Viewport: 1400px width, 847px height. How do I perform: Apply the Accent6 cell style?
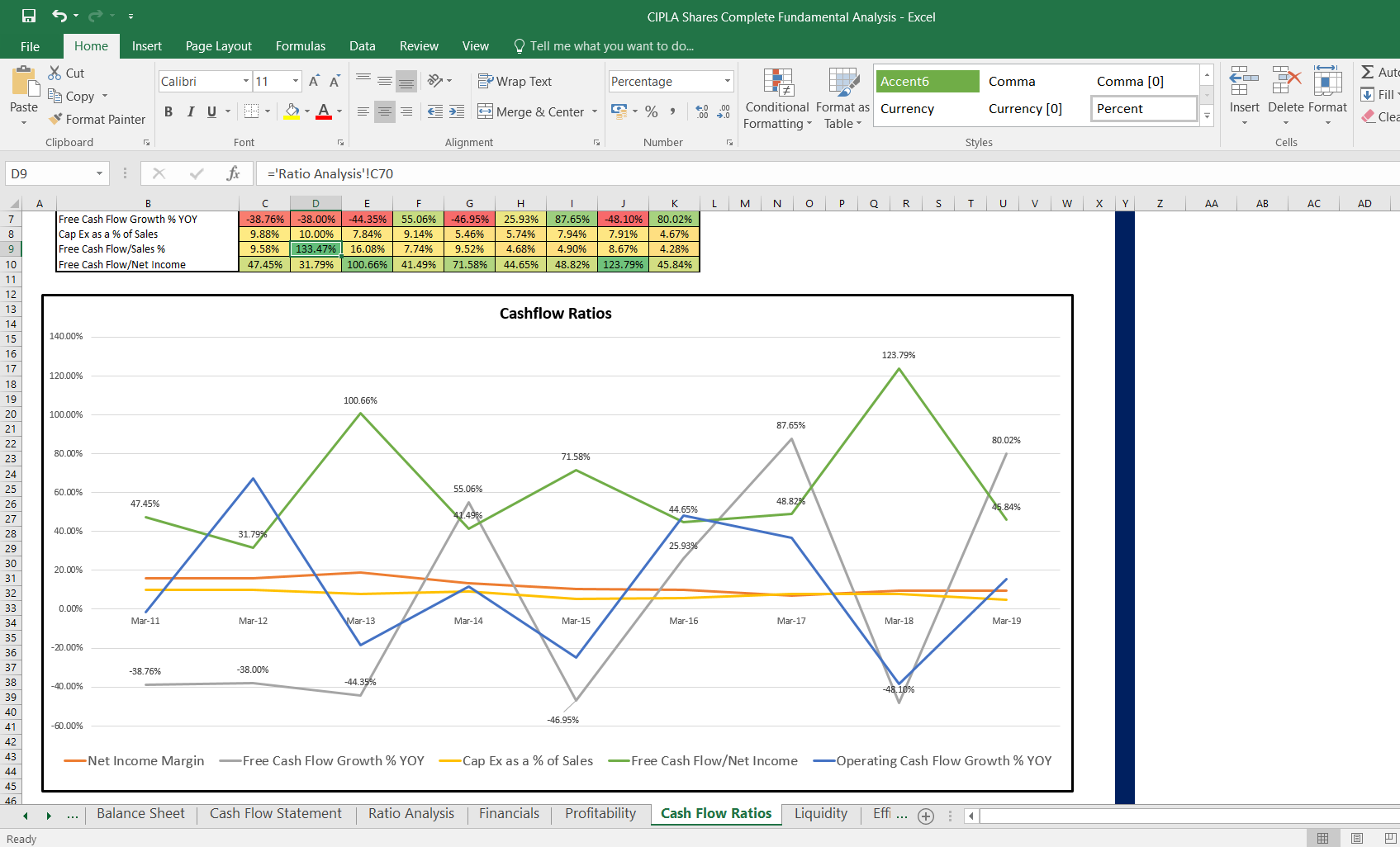[927, 81]
